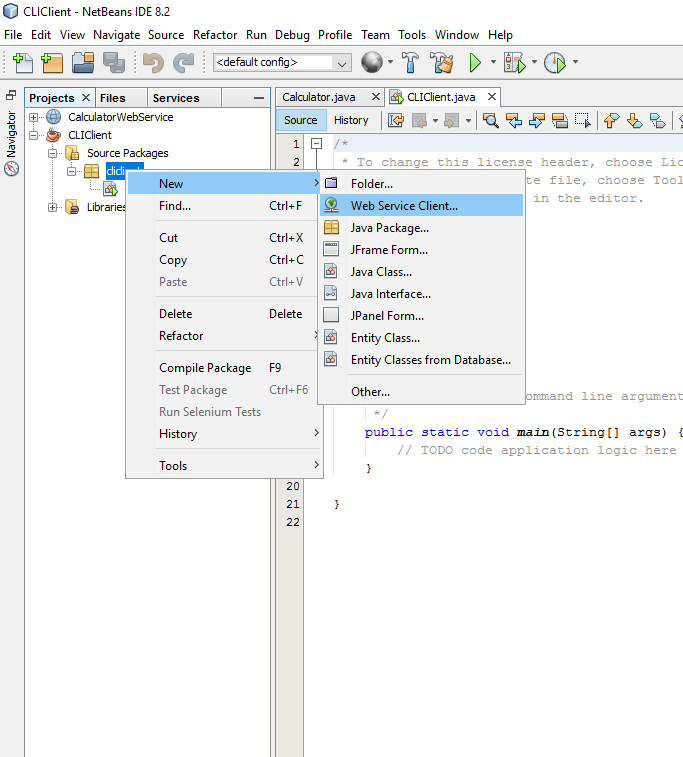
Task: Open the Run Project dropdown arrow
Action: click(x=493, y=62)
